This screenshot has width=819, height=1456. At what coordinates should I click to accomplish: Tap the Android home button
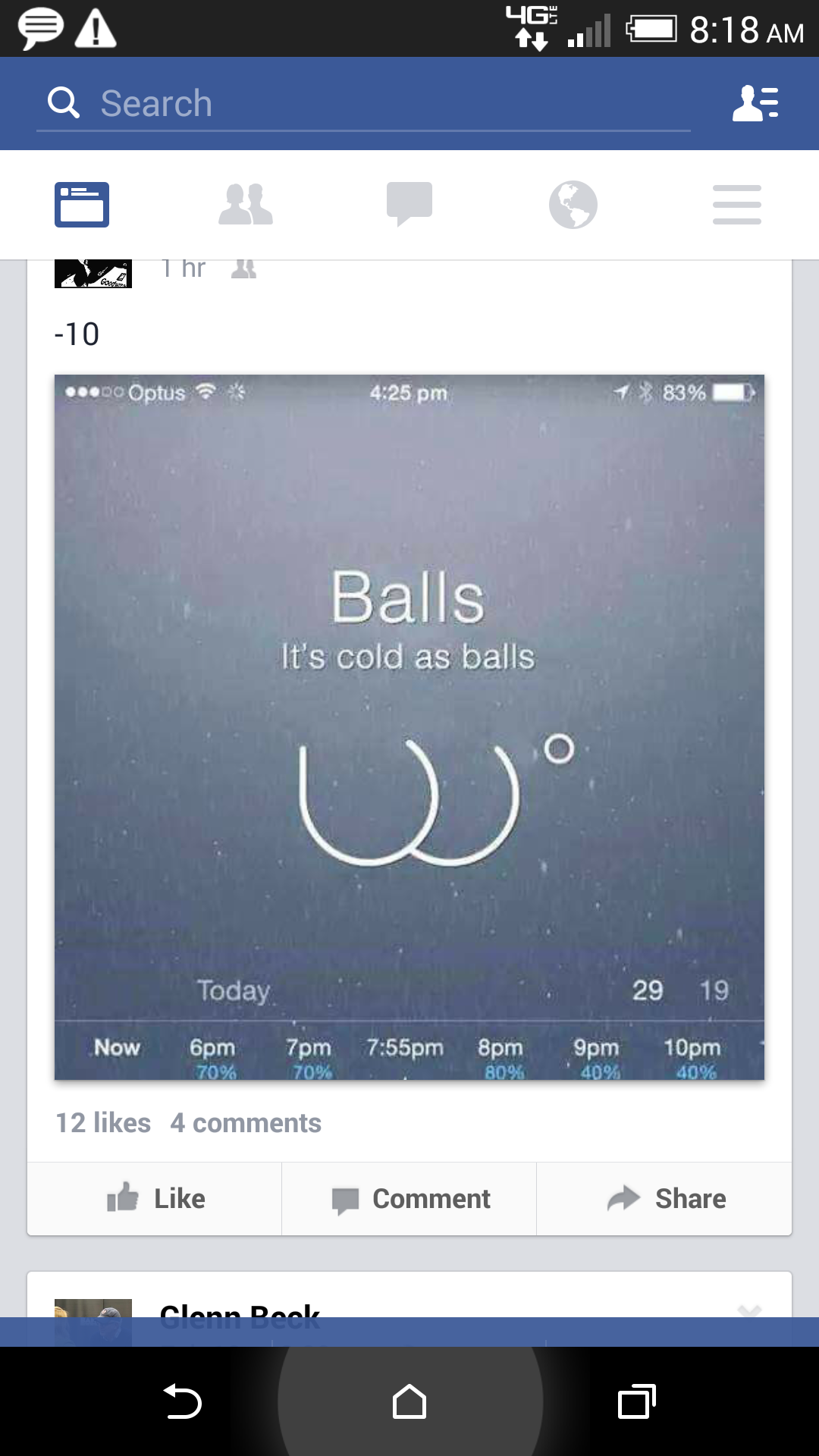[x=409, y=1401]
